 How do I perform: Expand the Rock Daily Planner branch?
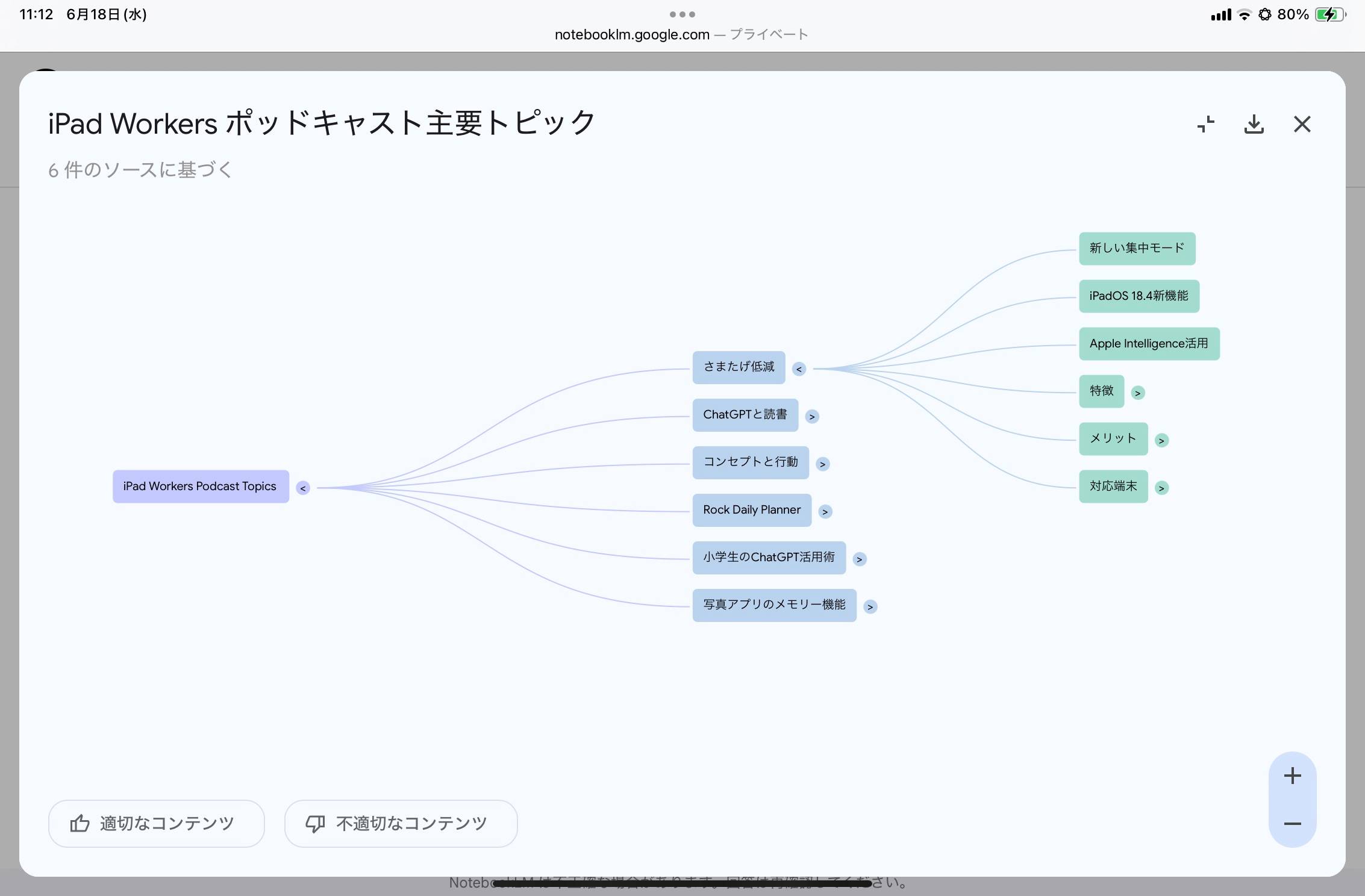pos(825,512)
